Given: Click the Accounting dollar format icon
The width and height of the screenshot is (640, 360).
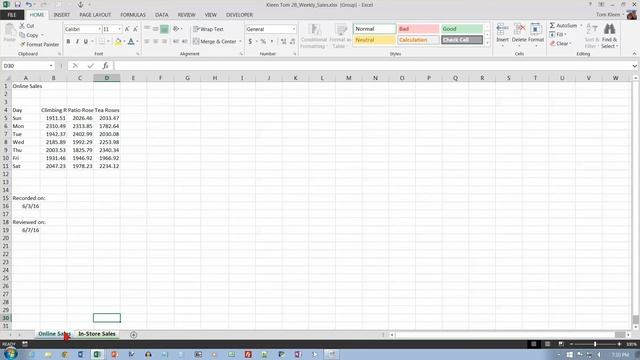Looking at the screenshot, I should click(x=250, y=41).
